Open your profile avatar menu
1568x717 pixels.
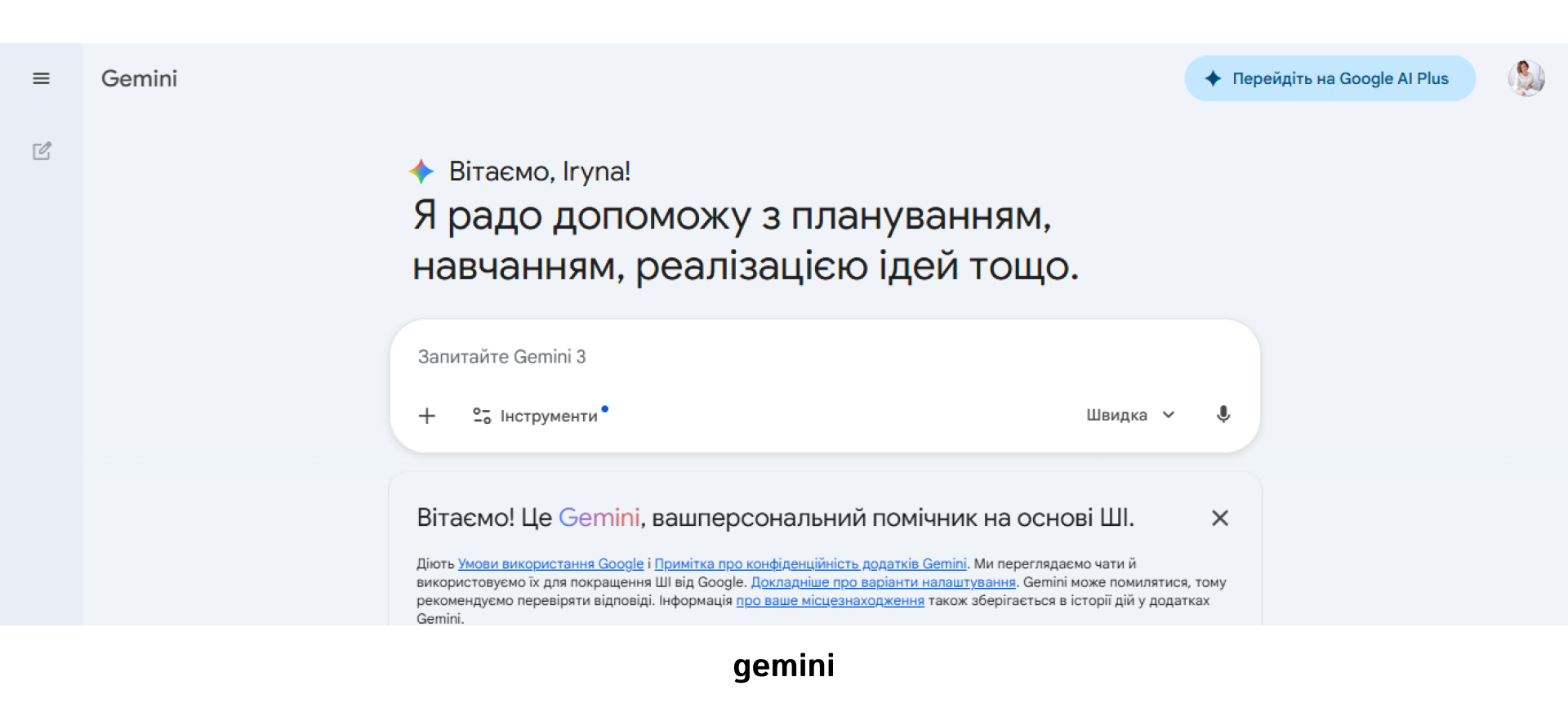pyautogui.click(x=1526, y=78)
